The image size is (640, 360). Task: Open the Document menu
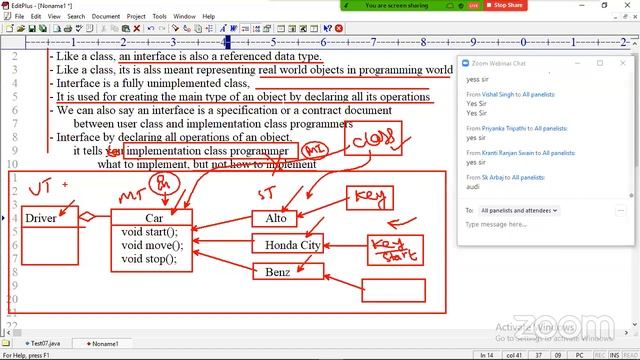coord(106,16)
